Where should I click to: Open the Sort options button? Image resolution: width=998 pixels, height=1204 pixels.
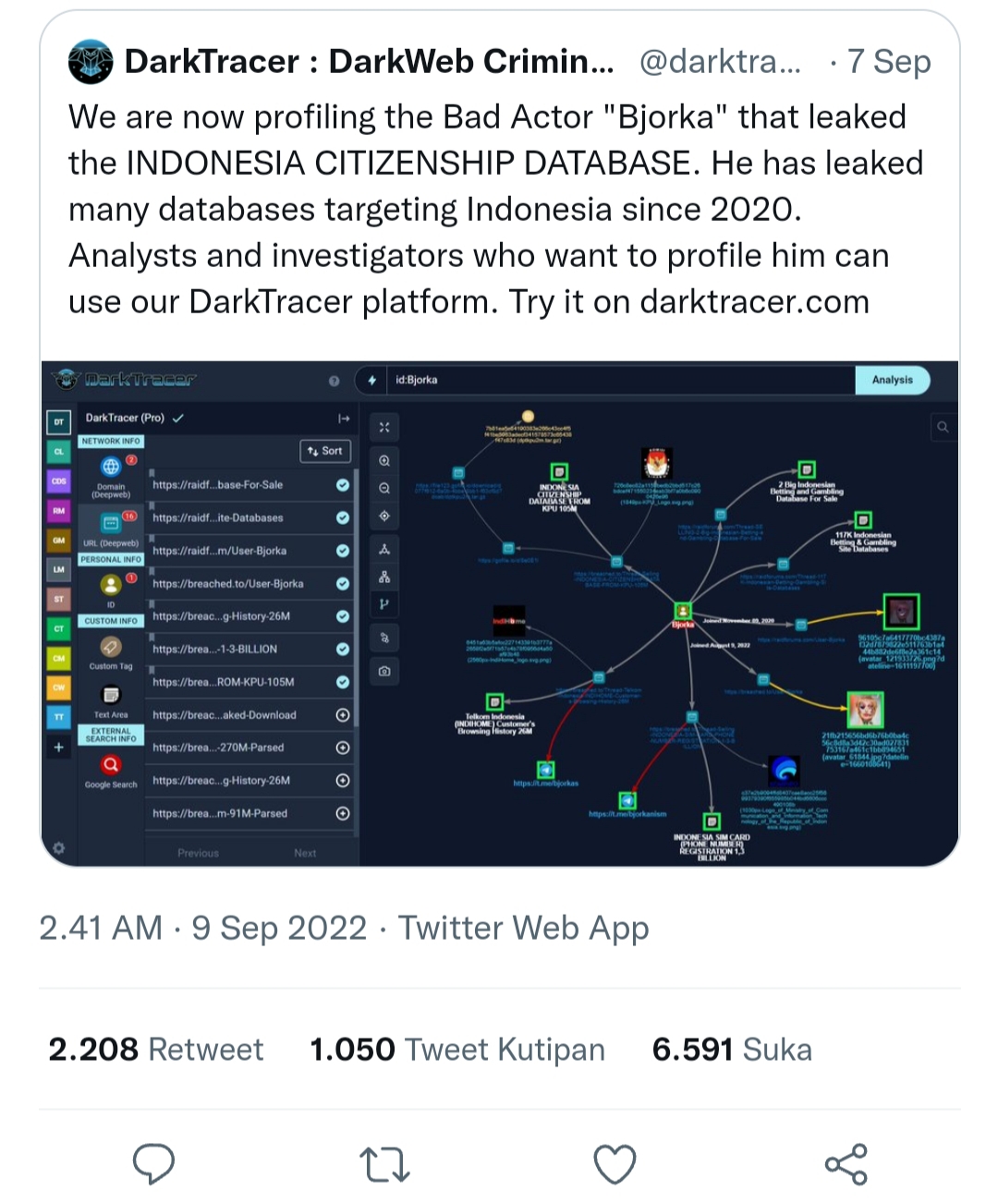tap(324, 451)
